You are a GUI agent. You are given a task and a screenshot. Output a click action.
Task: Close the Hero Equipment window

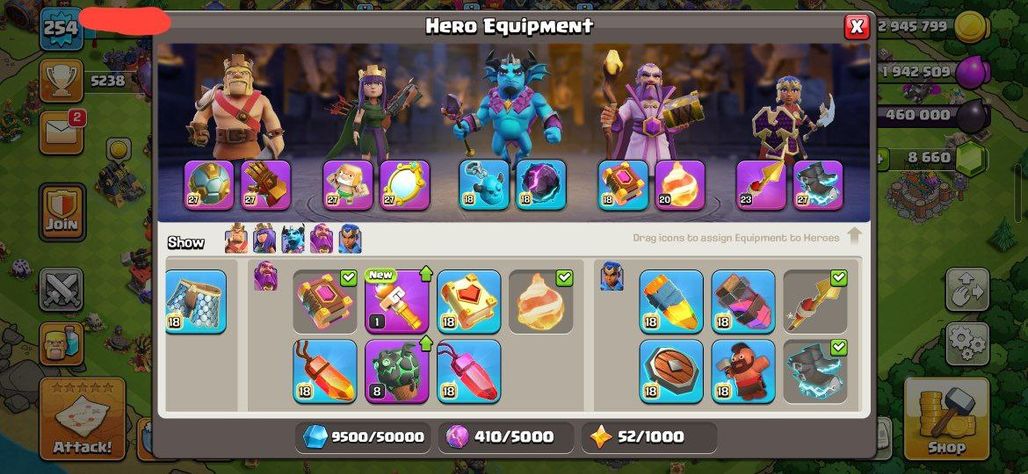point(856,27)
